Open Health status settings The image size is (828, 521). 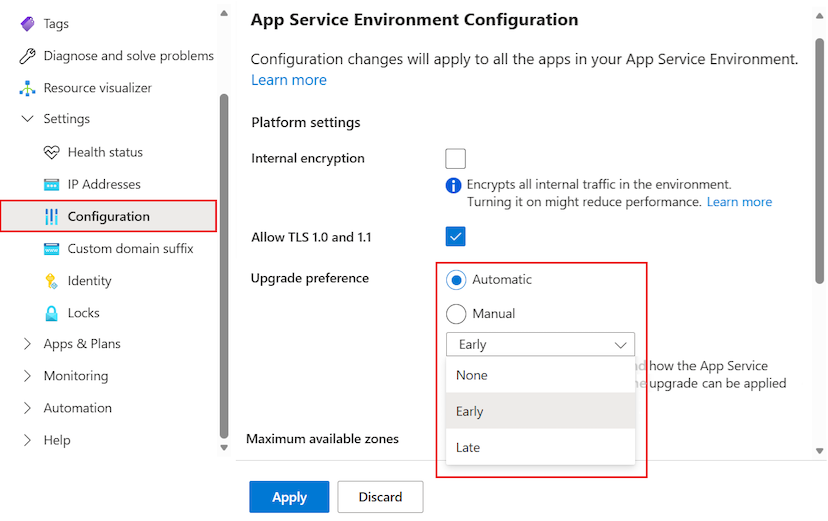click(105, 153)
